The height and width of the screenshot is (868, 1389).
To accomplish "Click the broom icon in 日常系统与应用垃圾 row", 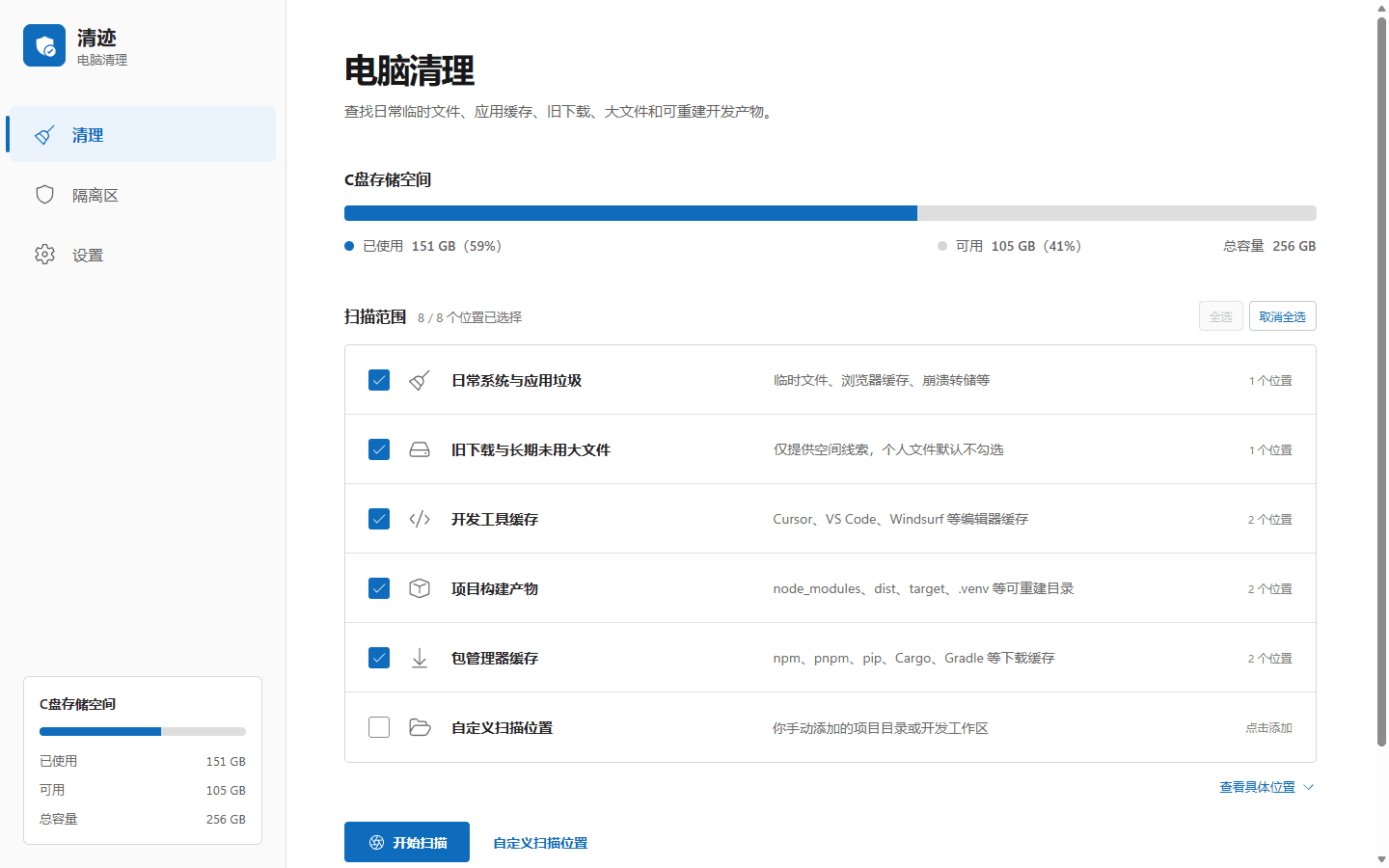I will point(420,380).
